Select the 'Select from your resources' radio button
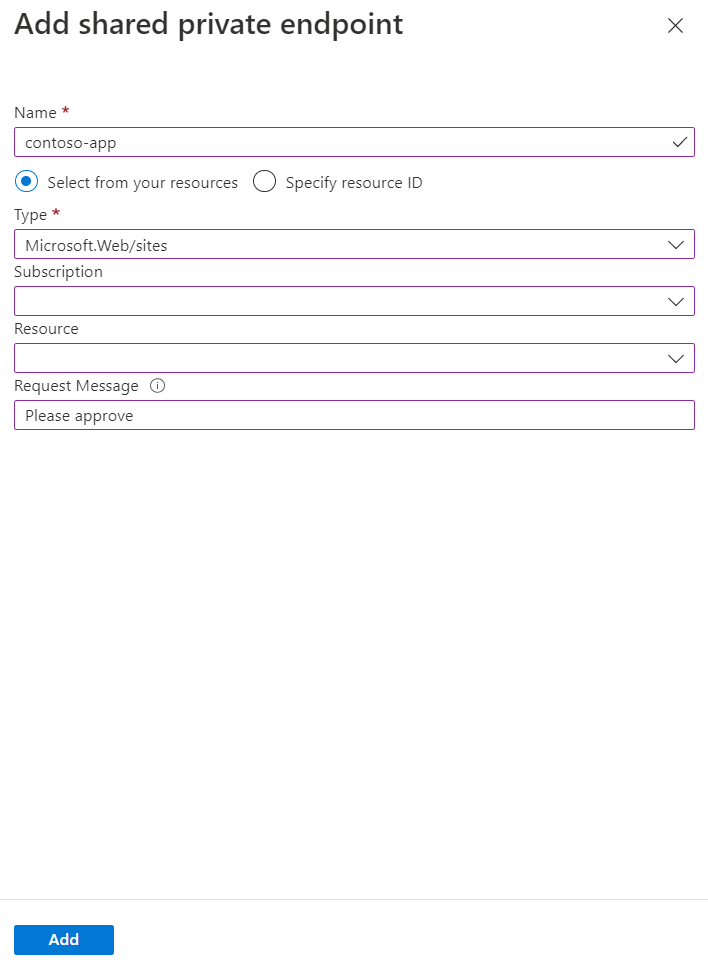708x962 pixels. pyautogui.click(x=27, y=182)
